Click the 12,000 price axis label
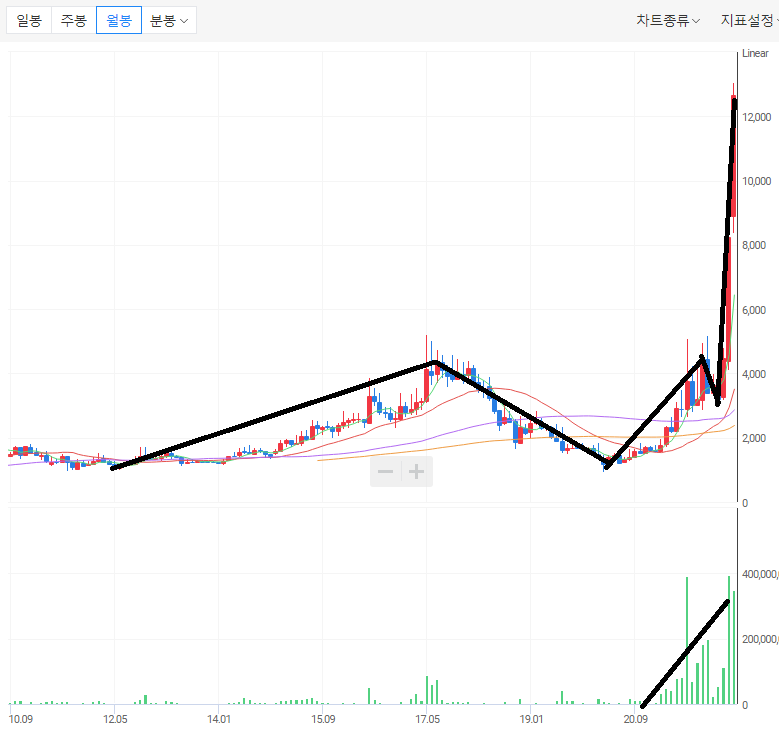 coord(756,117)
